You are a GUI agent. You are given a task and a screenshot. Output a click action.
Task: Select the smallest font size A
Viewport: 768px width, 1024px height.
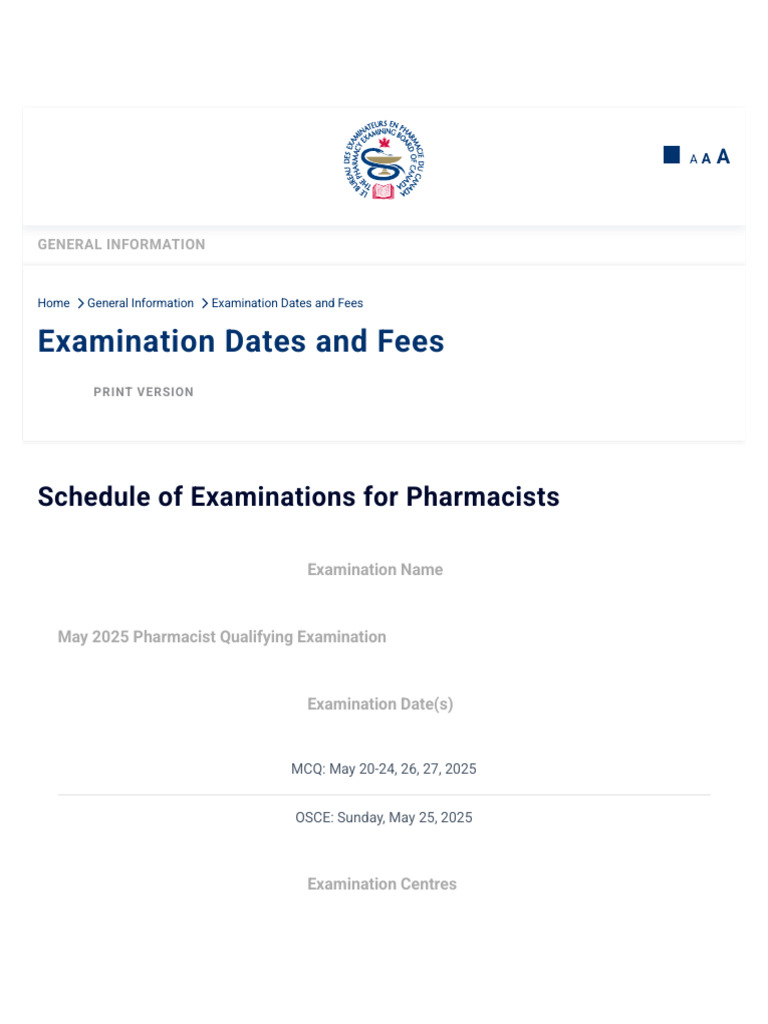pyautogui.click(x=694, y=159)
